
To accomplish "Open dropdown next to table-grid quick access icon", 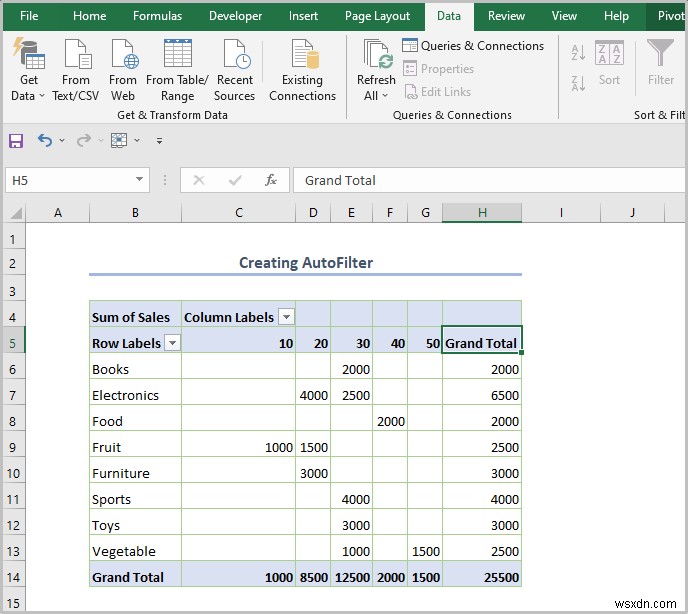I will tap(137, 140).
